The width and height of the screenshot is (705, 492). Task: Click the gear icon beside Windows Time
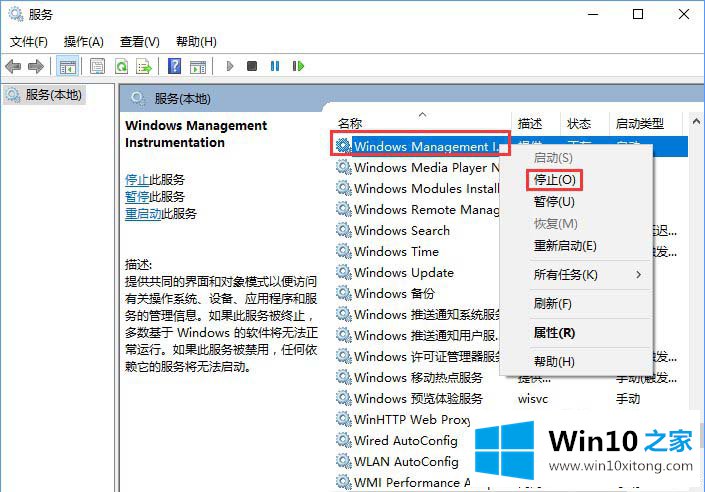click(344, 251)
